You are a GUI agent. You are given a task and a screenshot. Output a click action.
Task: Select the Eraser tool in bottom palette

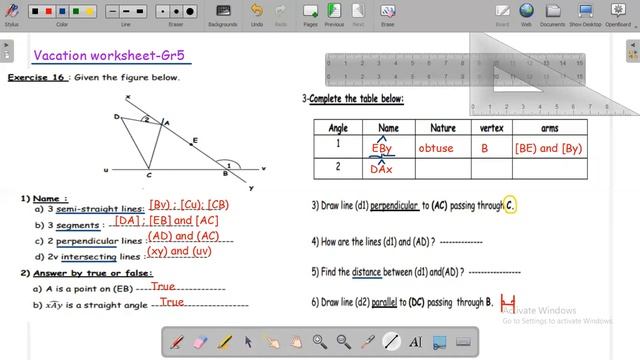coord(200,342)
